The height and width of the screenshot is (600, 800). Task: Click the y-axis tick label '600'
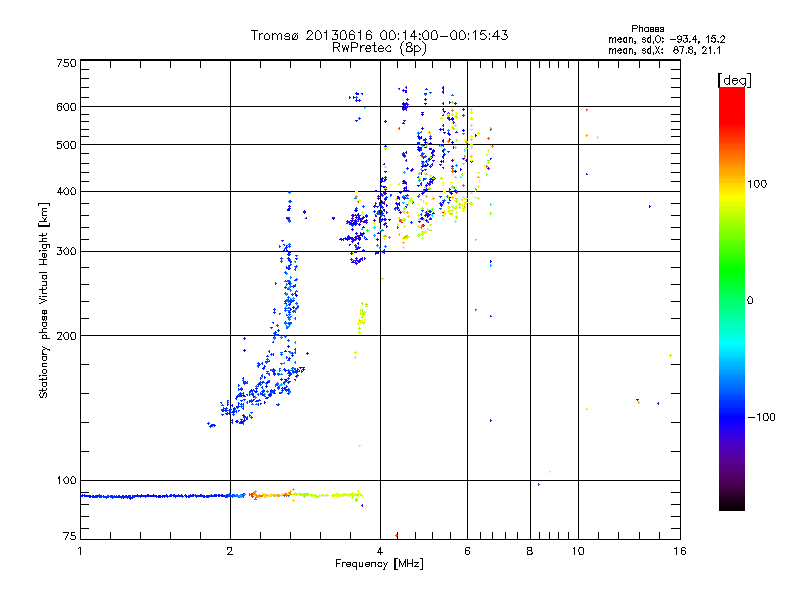click(x=66, y=107)
